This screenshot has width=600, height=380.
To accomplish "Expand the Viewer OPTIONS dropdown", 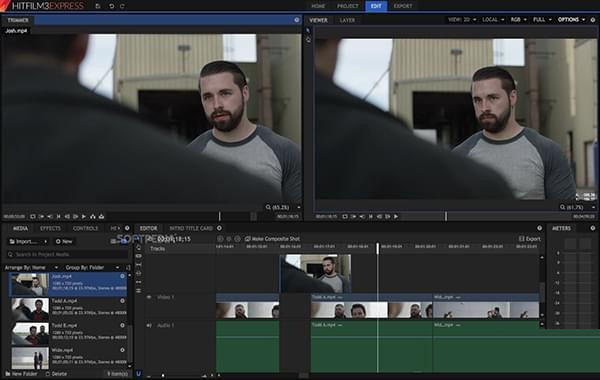I will click(571, 20).
